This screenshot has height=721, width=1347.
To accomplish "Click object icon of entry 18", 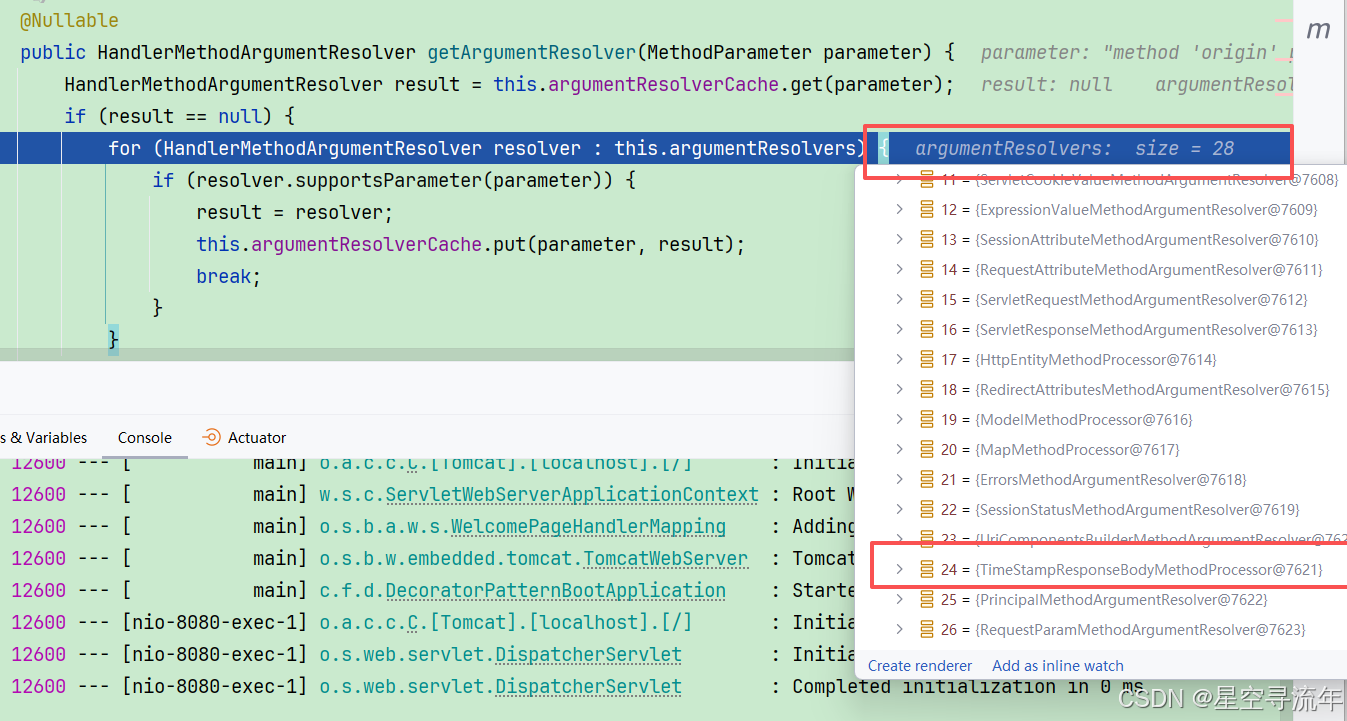I will tap(927, 389).
